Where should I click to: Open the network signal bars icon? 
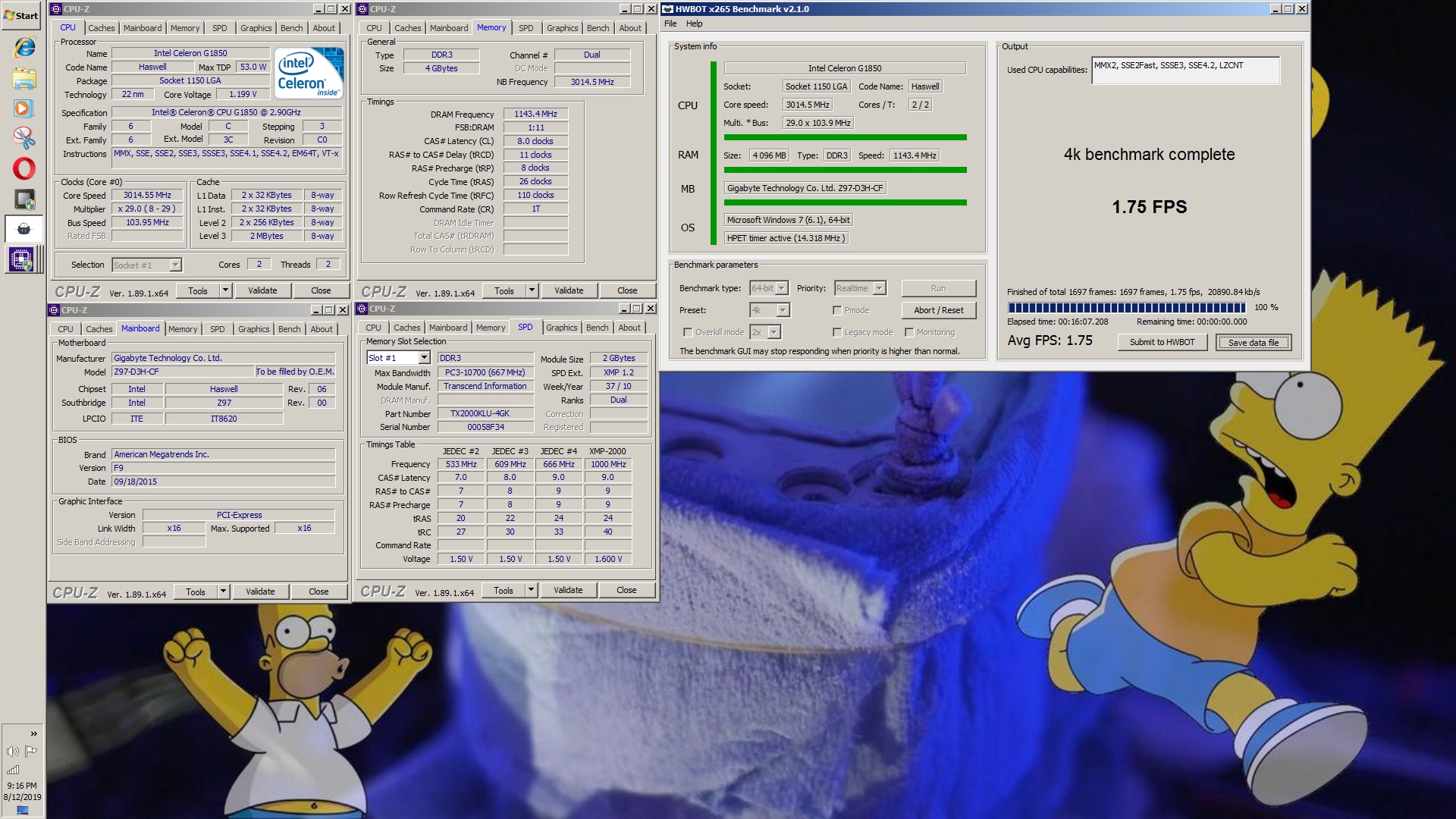click(12, 769)
